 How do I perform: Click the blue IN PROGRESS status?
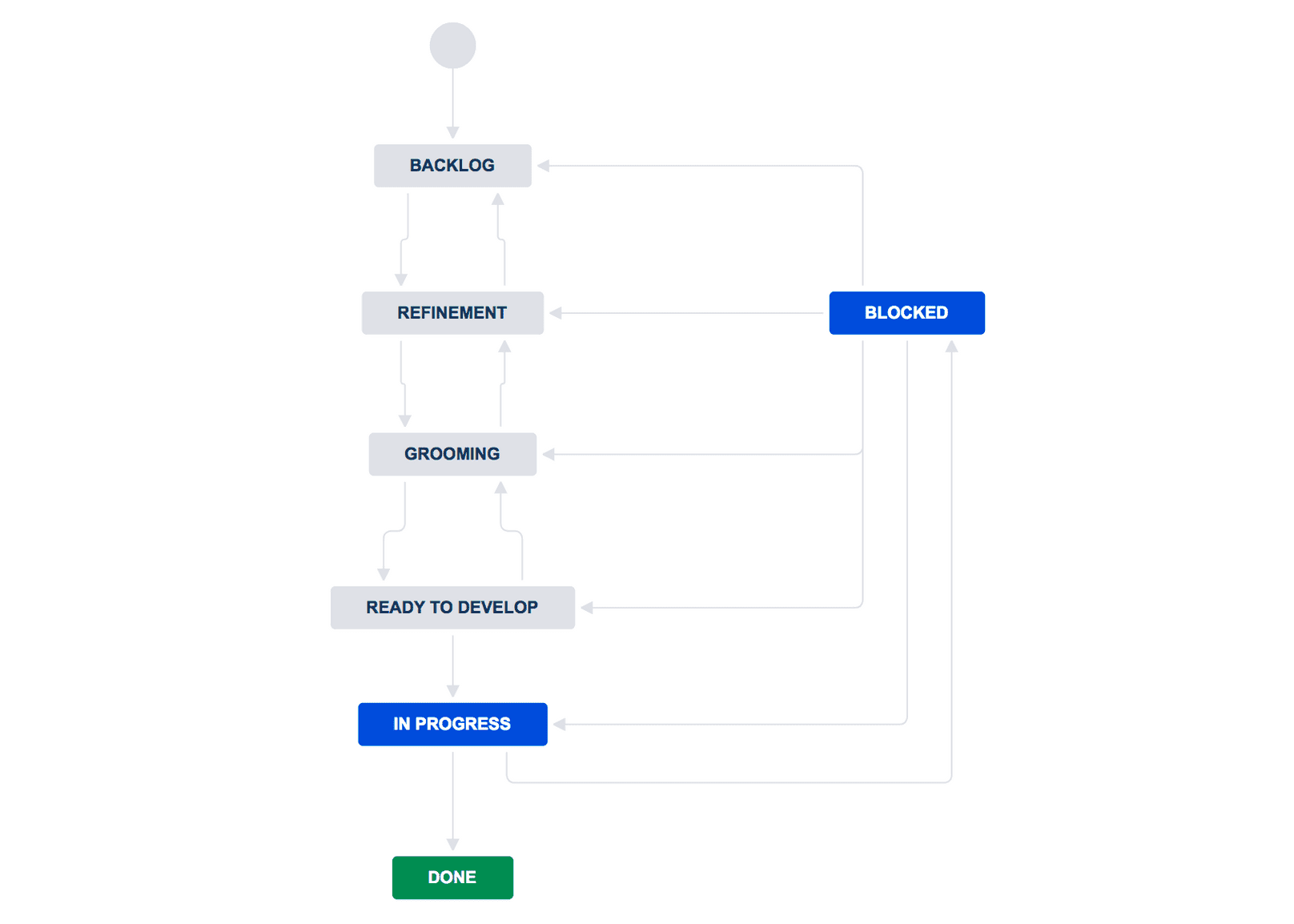(452, 725)
